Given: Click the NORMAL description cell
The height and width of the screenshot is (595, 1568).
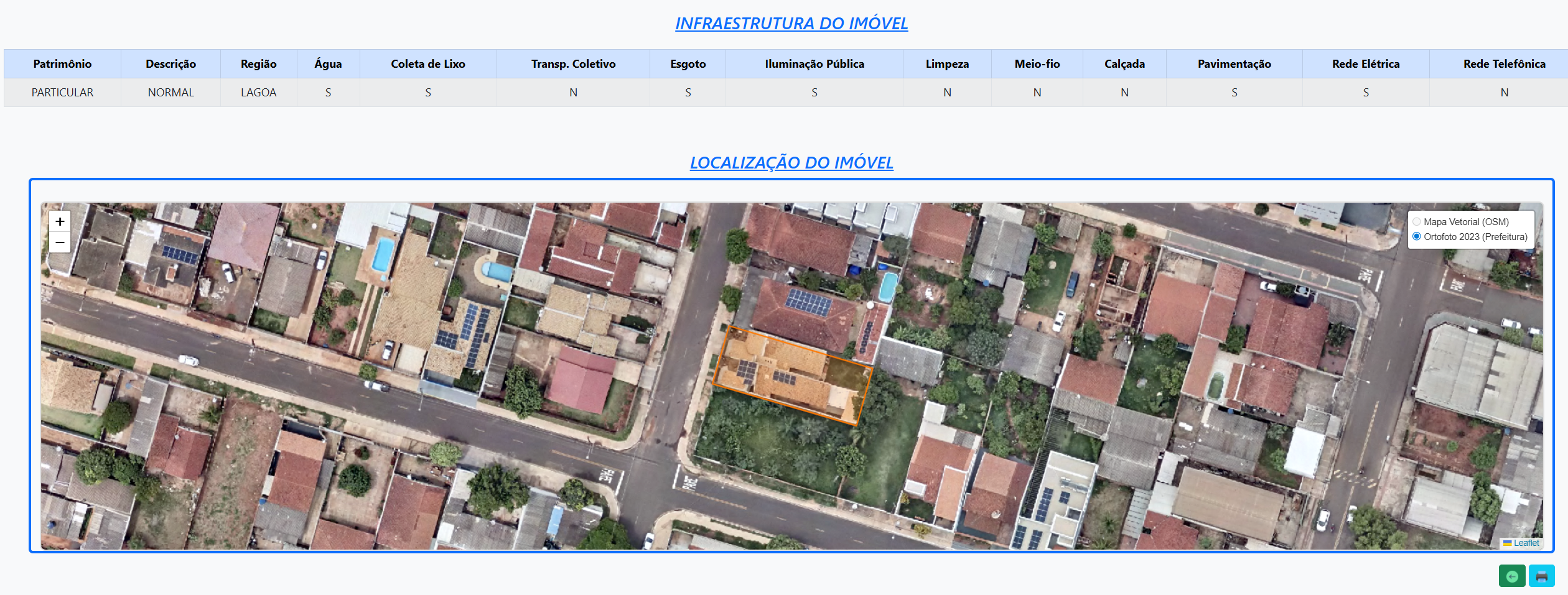Looking at the screenshot, I should (x=170, y=93).
